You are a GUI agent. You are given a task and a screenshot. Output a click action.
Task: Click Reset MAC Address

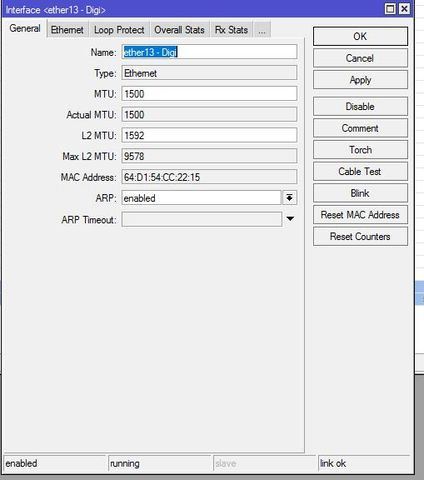pyautogui.click(x=360, y=215)
